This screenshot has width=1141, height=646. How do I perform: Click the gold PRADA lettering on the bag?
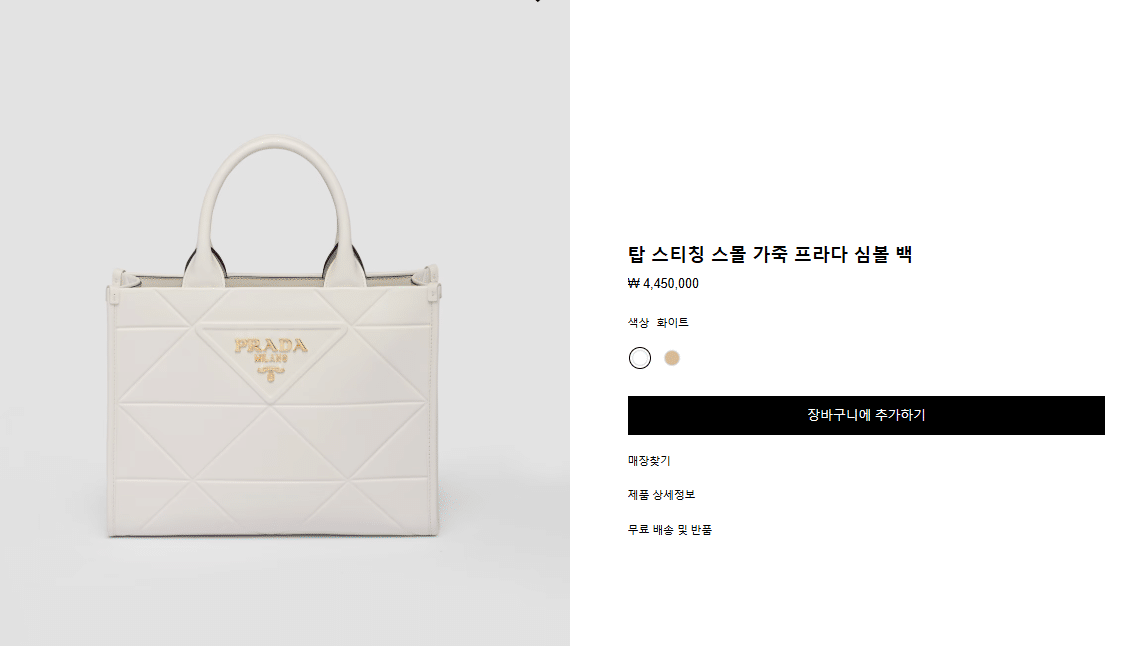click(271, 346)
